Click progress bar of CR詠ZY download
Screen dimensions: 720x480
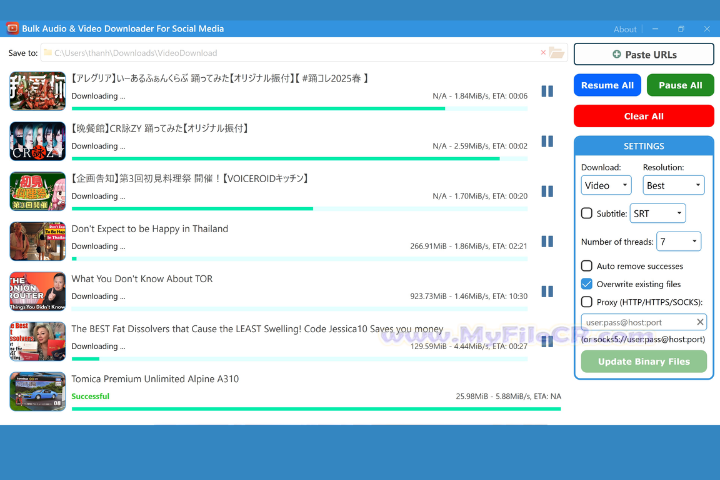point(299,158)
